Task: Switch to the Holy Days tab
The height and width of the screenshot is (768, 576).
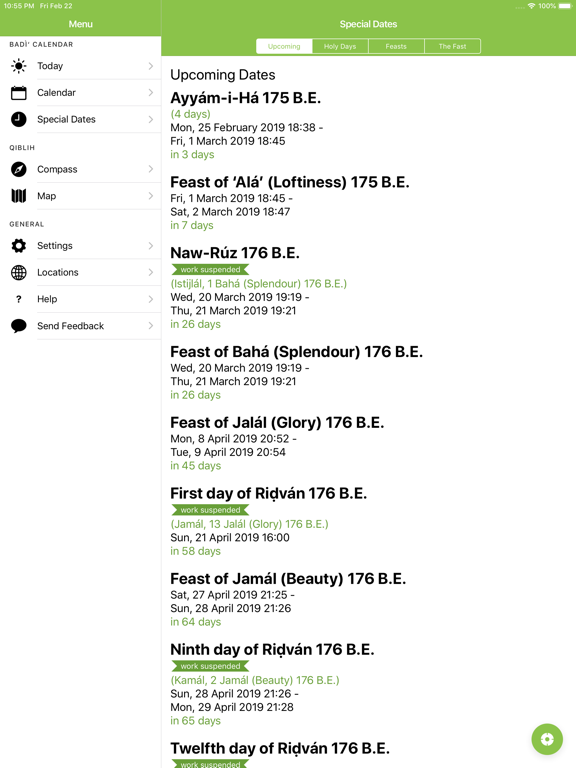Action: coord(340,46)
